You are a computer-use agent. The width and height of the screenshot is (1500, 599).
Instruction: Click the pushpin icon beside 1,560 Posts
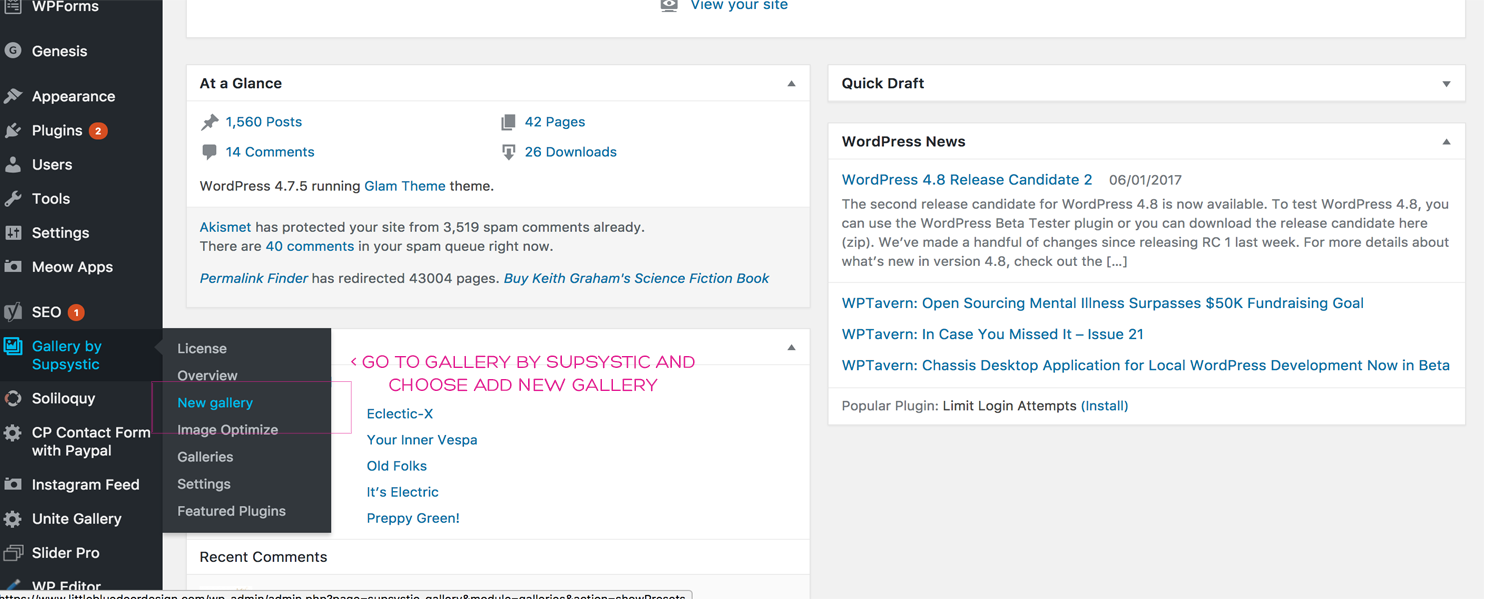209,122
